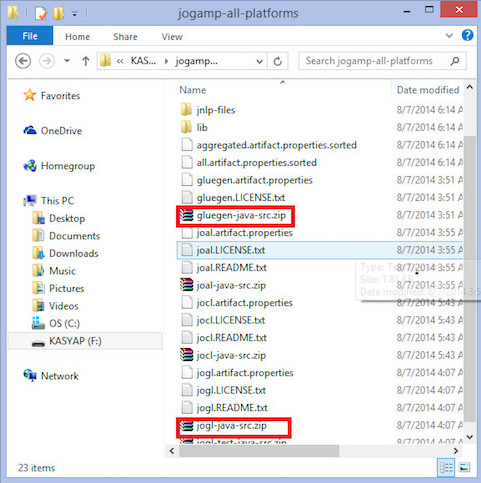Viewport: 481px width, 483px height.
Task: Go forward with the Forward arrow
Action: (47, 61)
